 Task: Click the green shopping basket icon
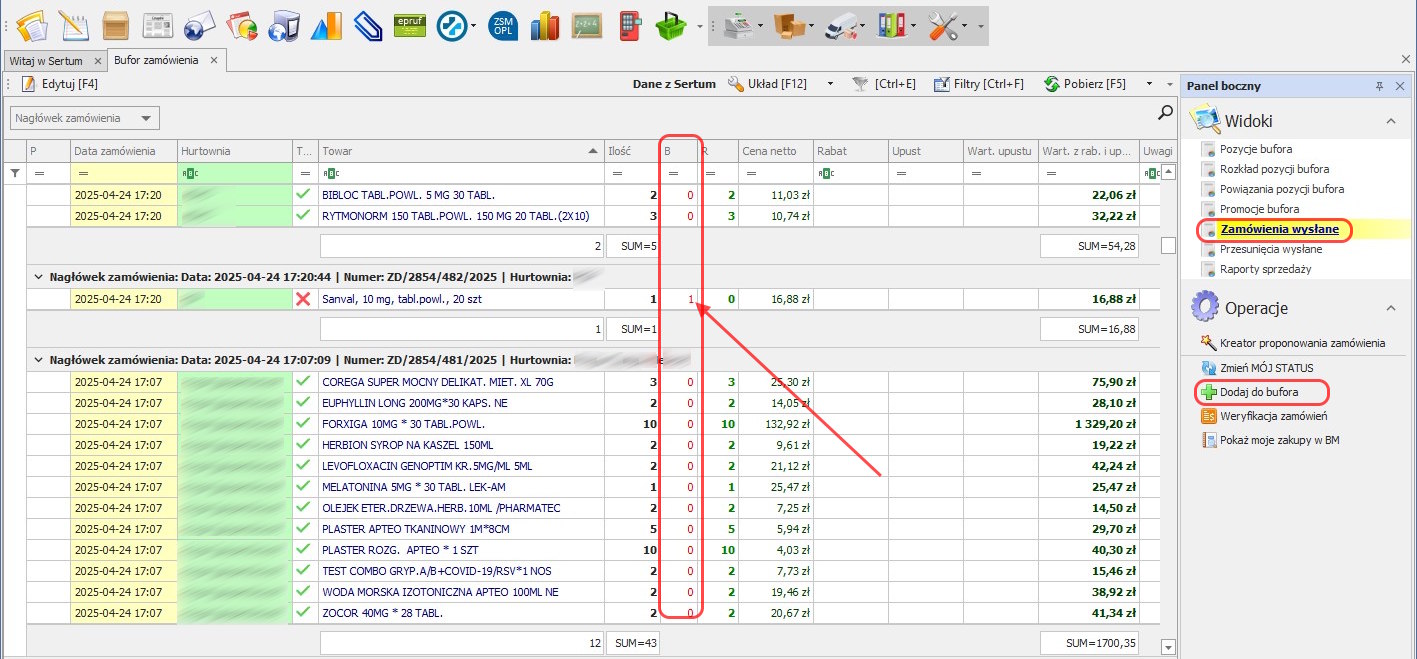click(670, 25)
